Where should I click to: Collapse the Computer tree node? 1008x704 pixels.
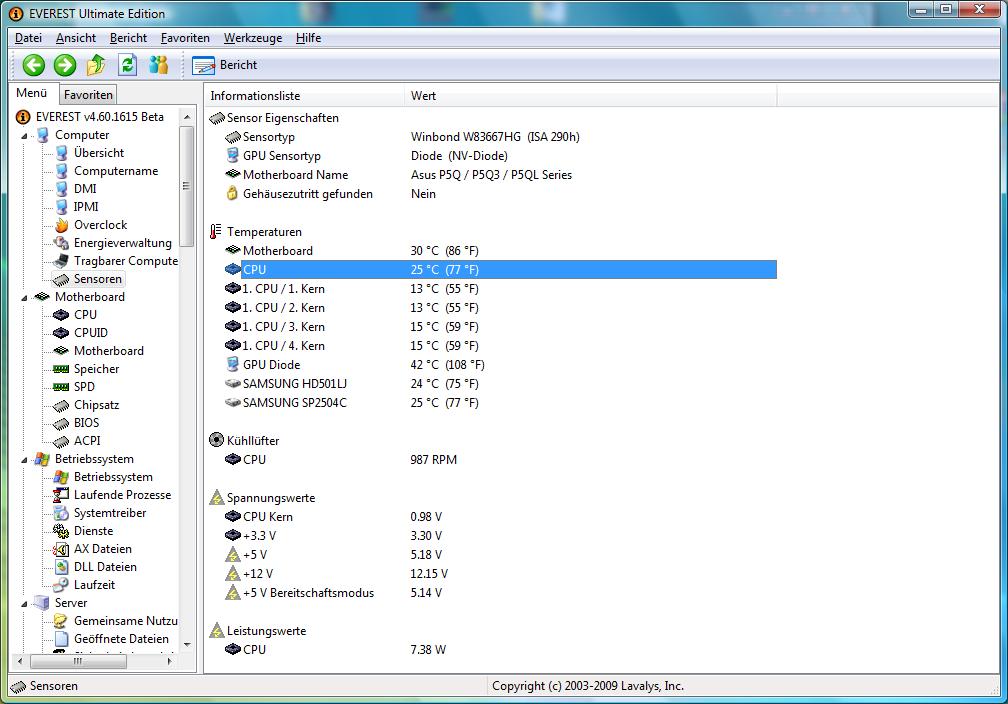click(24, 136)
